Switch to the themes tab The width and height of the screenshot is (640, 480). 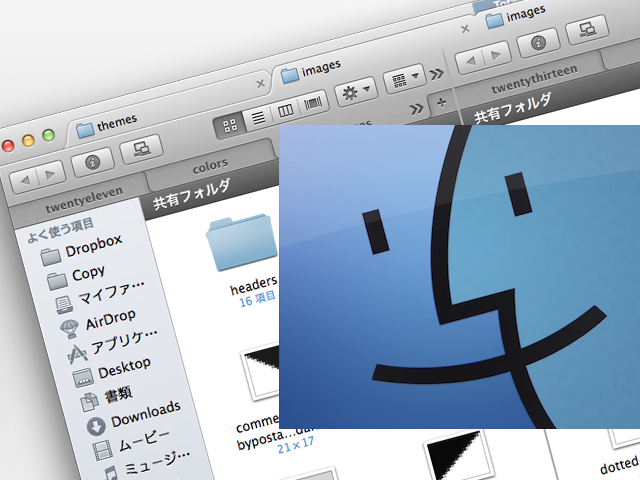click(107, 126)
